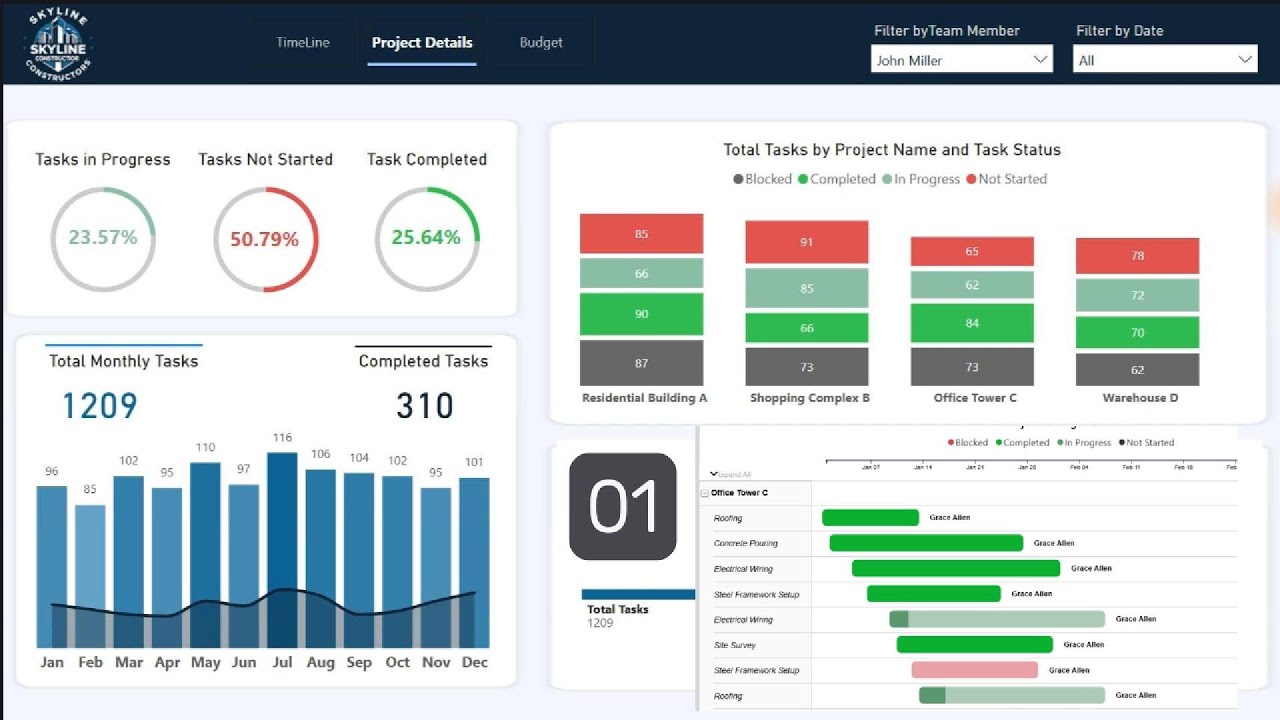Click the pink Steel Framework Setup Gantt bar
This screenshot has width=1280, height=720.
coord(975,670)
